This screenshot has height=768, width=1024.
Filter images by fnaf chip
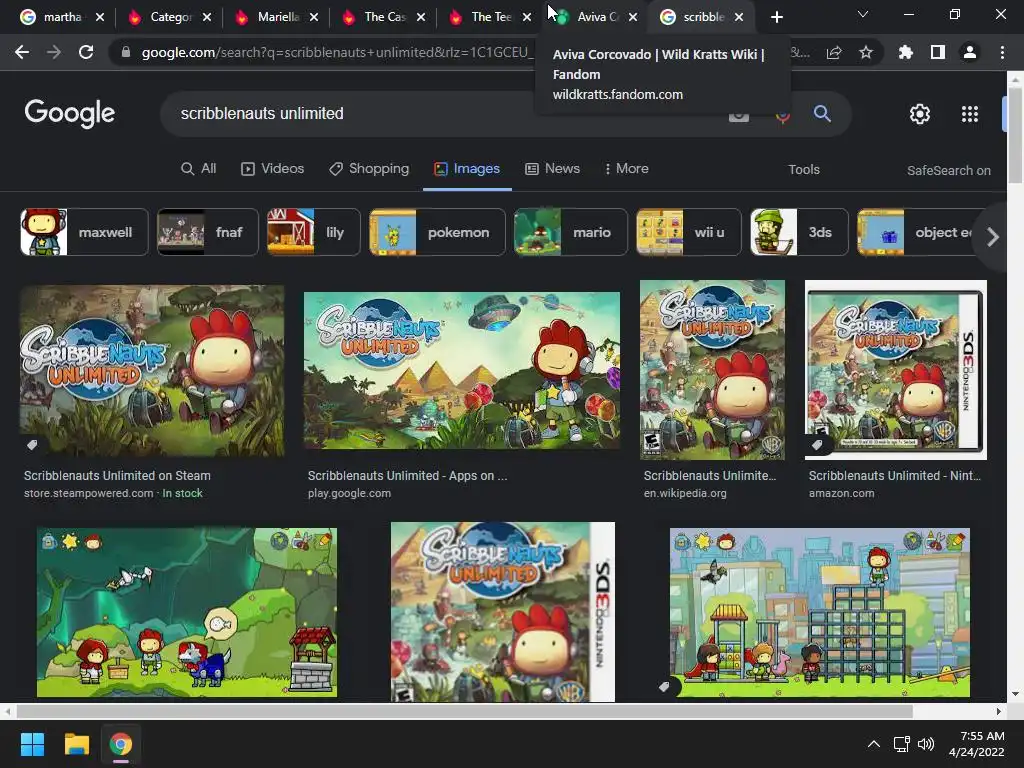(208, 232)
